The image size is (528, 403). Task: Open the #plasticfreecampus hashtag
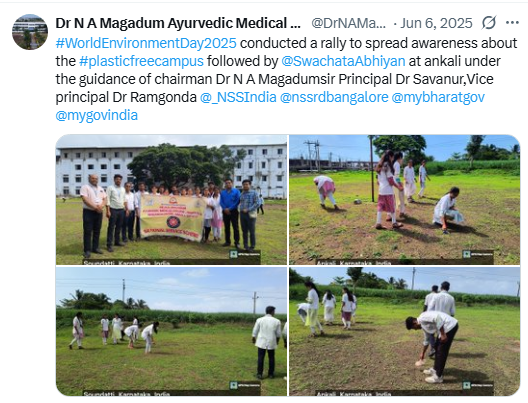[141, 61]
